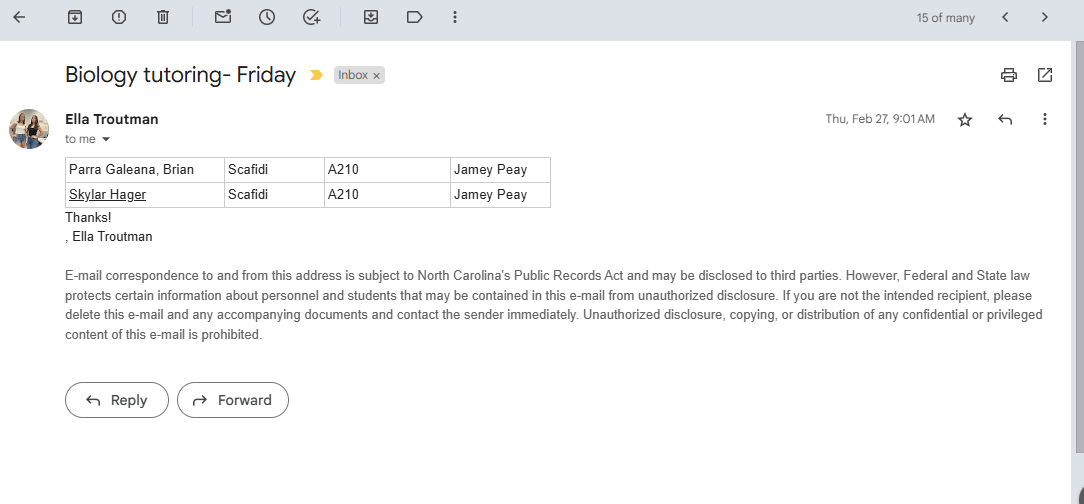This screenshot has height=504, width=1084.
Task: Show details dropdown next to 'to me'
Action: (106, 139)
